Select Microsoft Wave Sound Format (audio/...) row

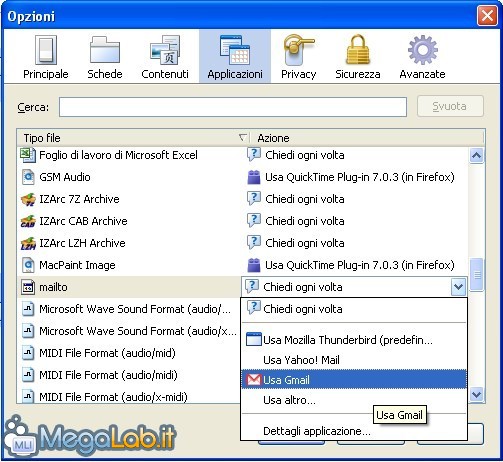click(x=129, y=309)
